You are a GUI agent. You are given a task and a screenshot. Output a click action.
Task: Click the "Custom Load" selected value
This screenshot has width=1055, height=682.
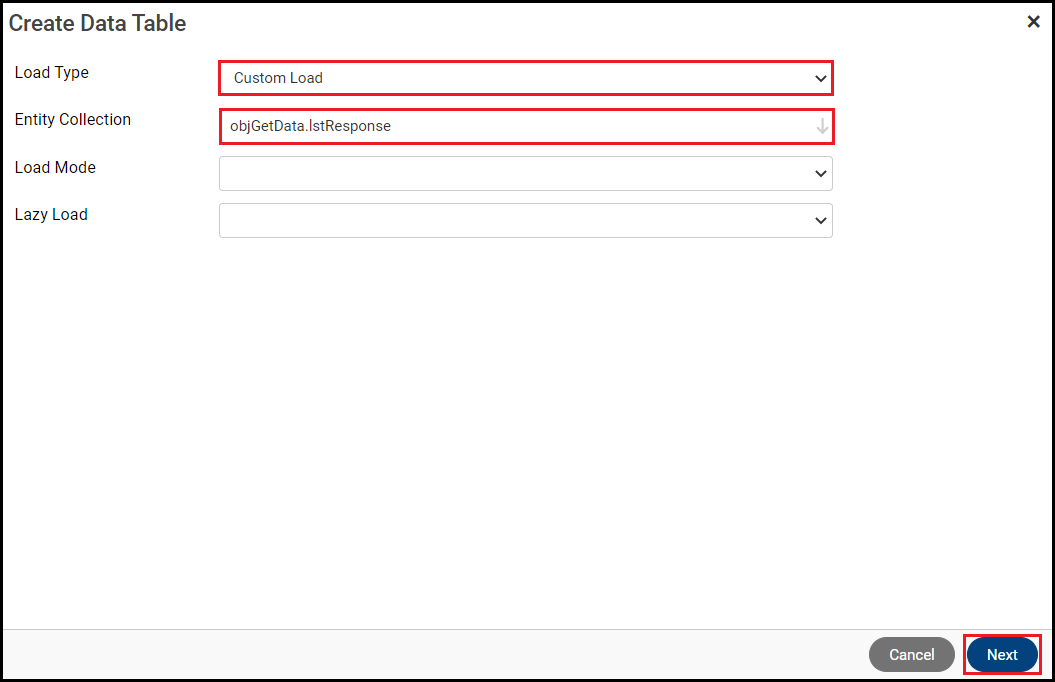pos(278,78)
